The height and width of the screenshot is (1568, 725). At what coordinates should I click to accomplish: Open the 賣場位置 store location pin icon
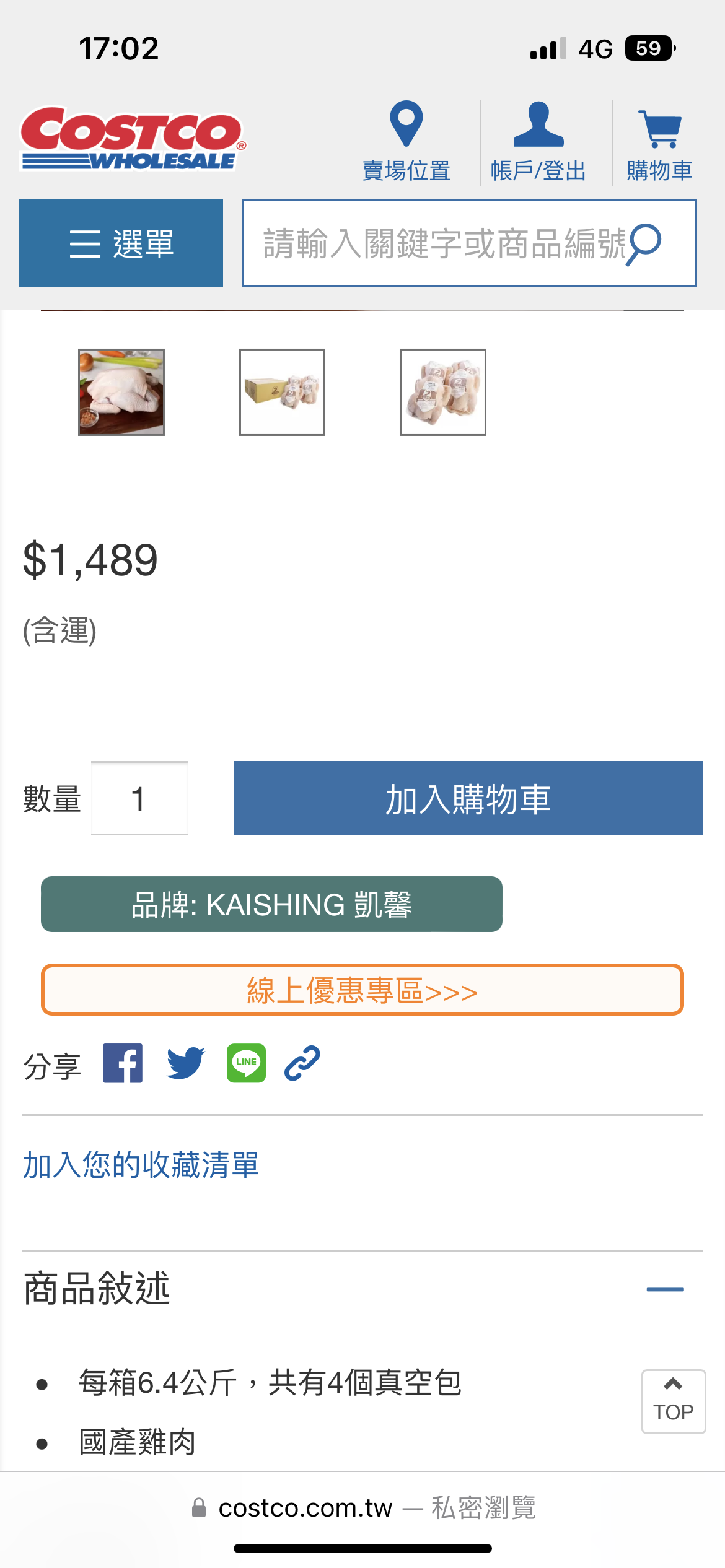pyautogui.click(x=406, y=124)
